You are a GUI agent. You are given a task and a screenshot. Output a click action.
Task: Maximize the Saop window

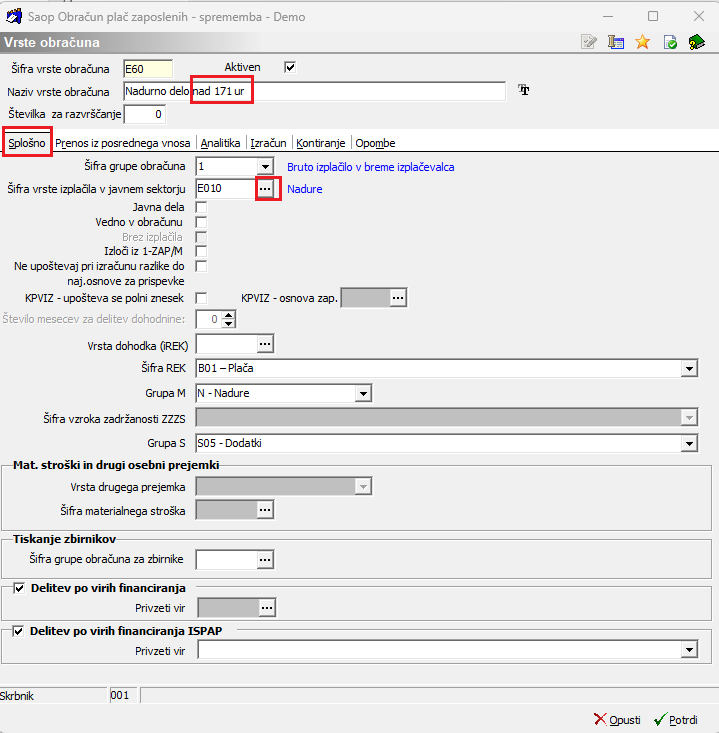(653, 16)
